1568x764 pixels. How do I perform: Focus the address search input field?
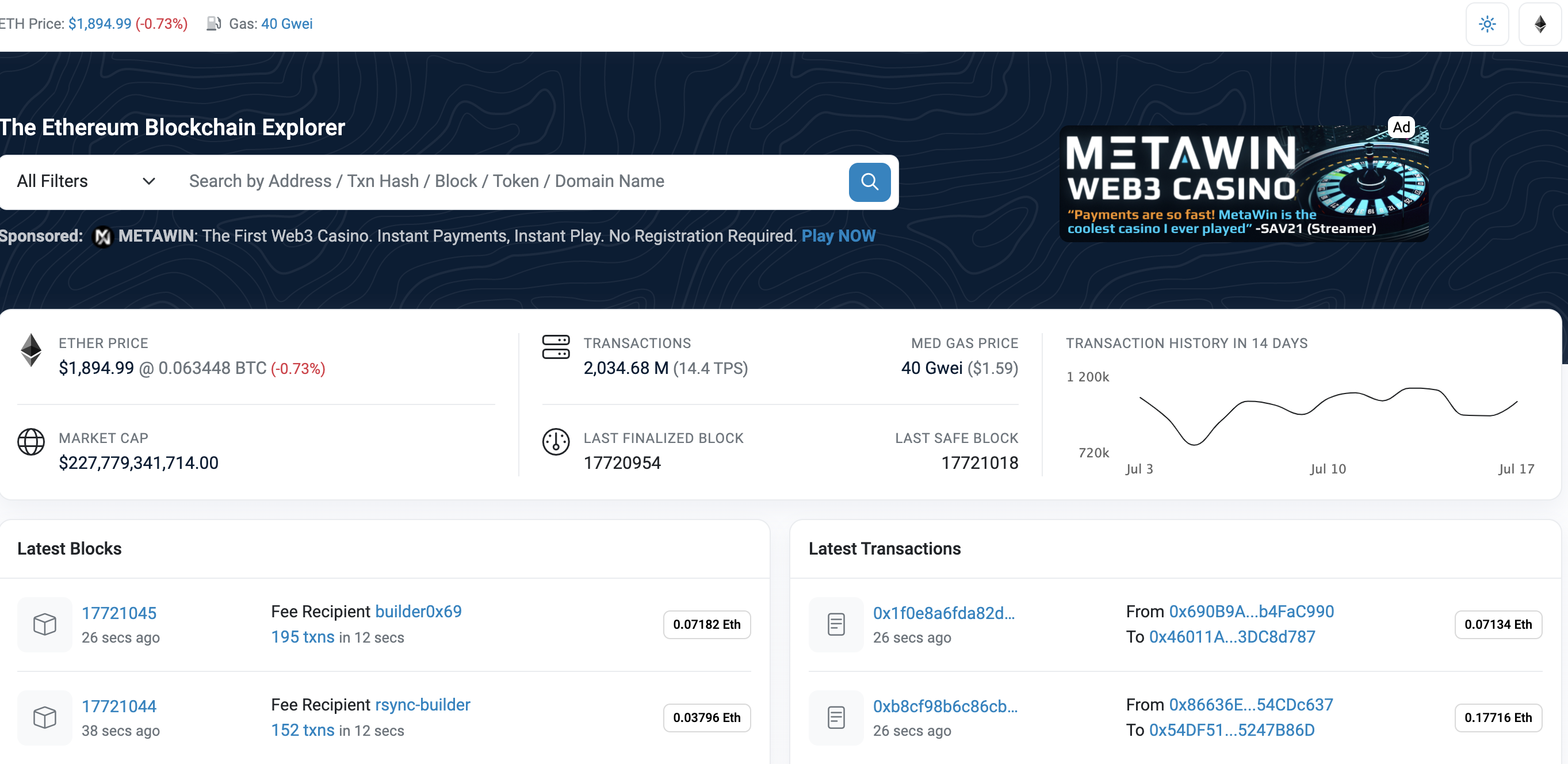tap(511, 181)
